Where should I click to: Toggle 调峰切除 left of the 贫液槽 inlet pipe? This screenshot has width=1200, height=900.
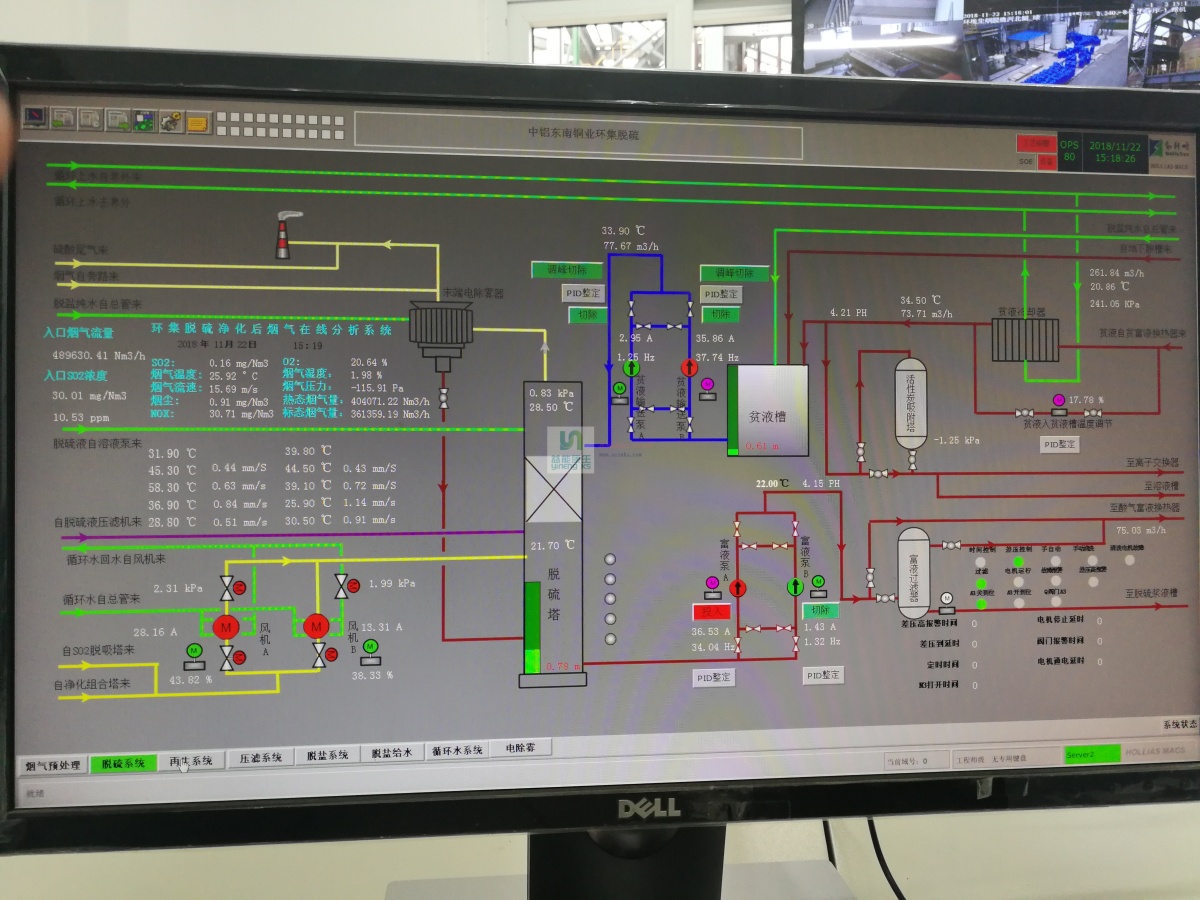tap(734, 272)
